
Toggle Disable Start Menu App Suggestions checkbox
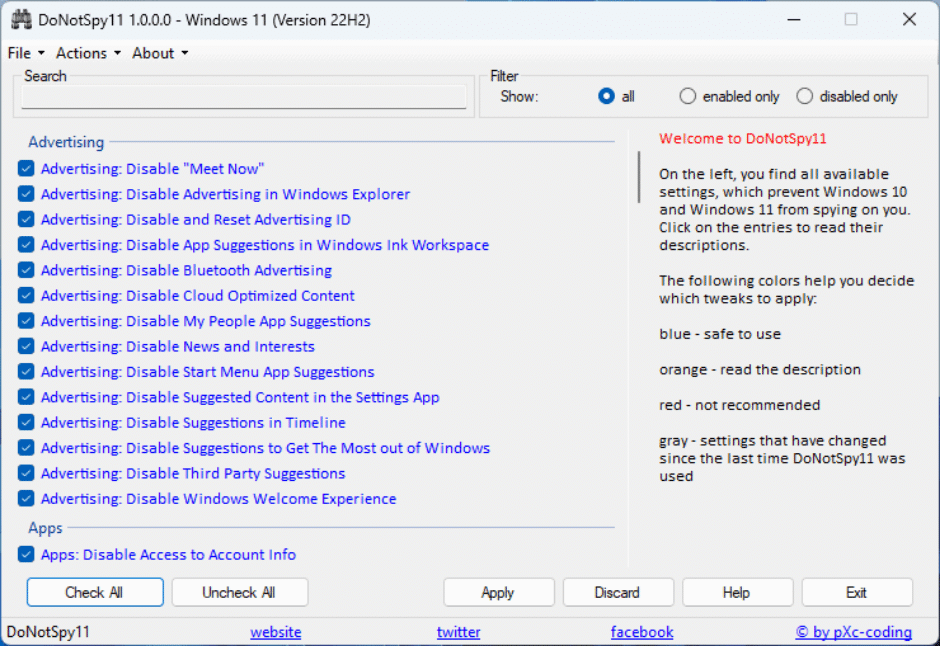coord(26,372)
